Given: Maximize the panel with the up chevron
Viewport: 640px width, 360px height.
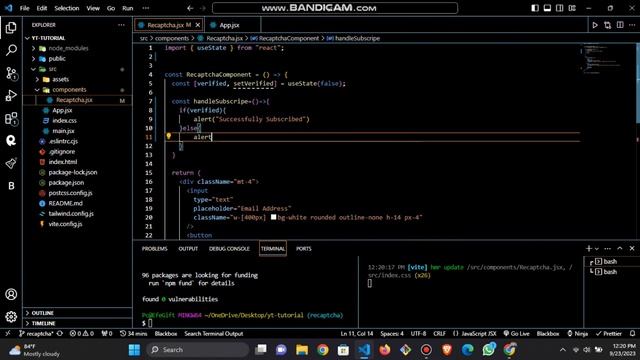Looking at the screenshot, I should [x=620, y=248].
